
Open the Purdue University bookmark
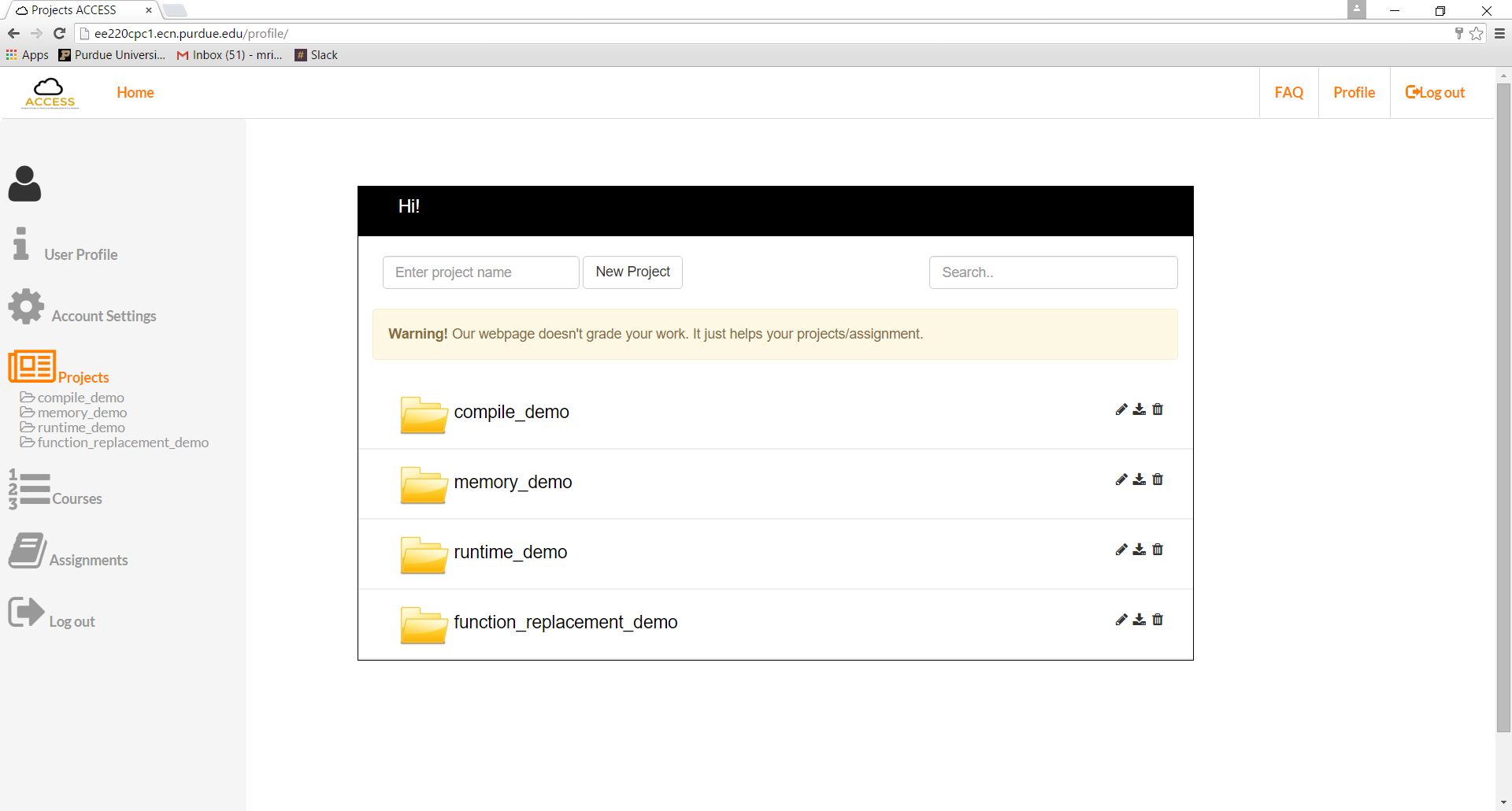click(112, 55)
